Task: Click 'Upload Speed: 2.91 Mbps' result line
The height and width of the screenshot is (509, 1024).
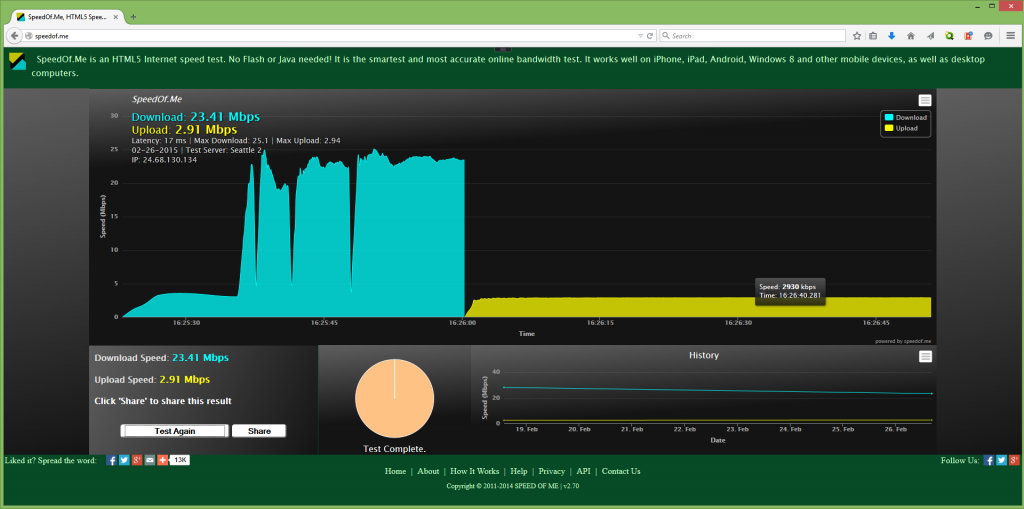Action: pyautogui.click(x=153, y=380)
